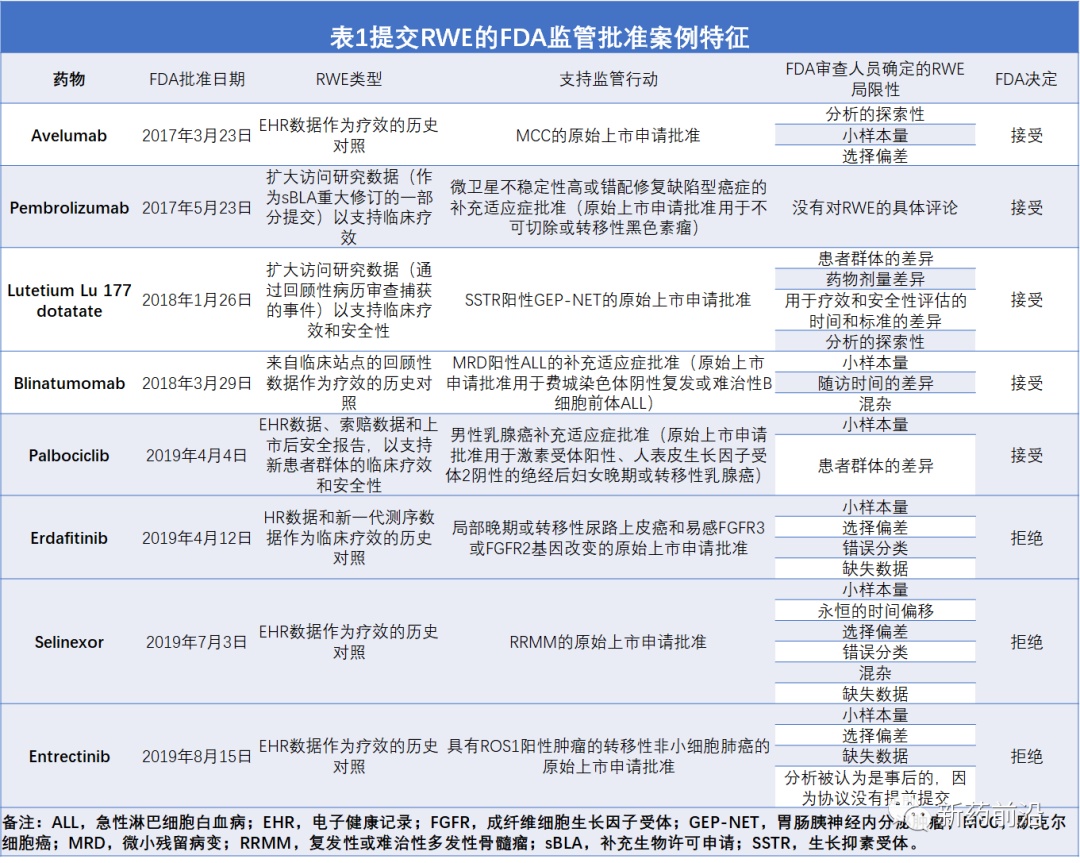Image resolution: width=1080 pixels, height=863 pixels.
Task: Select the cell starting "局部晚期或转移性尿路上皮癌"
Action: coord(608,538)
